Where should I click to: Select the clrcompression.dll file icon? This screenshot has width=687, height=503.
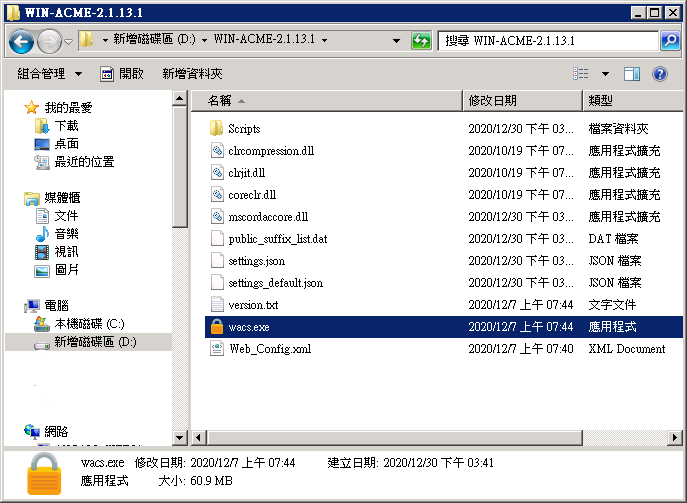217,150
